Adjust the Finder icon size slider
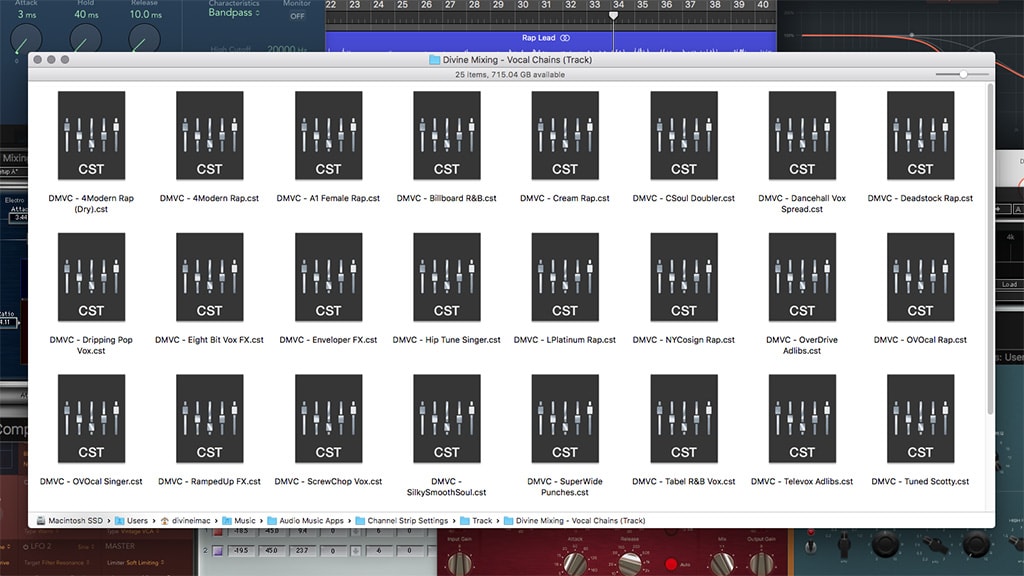The height and width of the screenshot is (576, 1024). (x=963, y=74)
